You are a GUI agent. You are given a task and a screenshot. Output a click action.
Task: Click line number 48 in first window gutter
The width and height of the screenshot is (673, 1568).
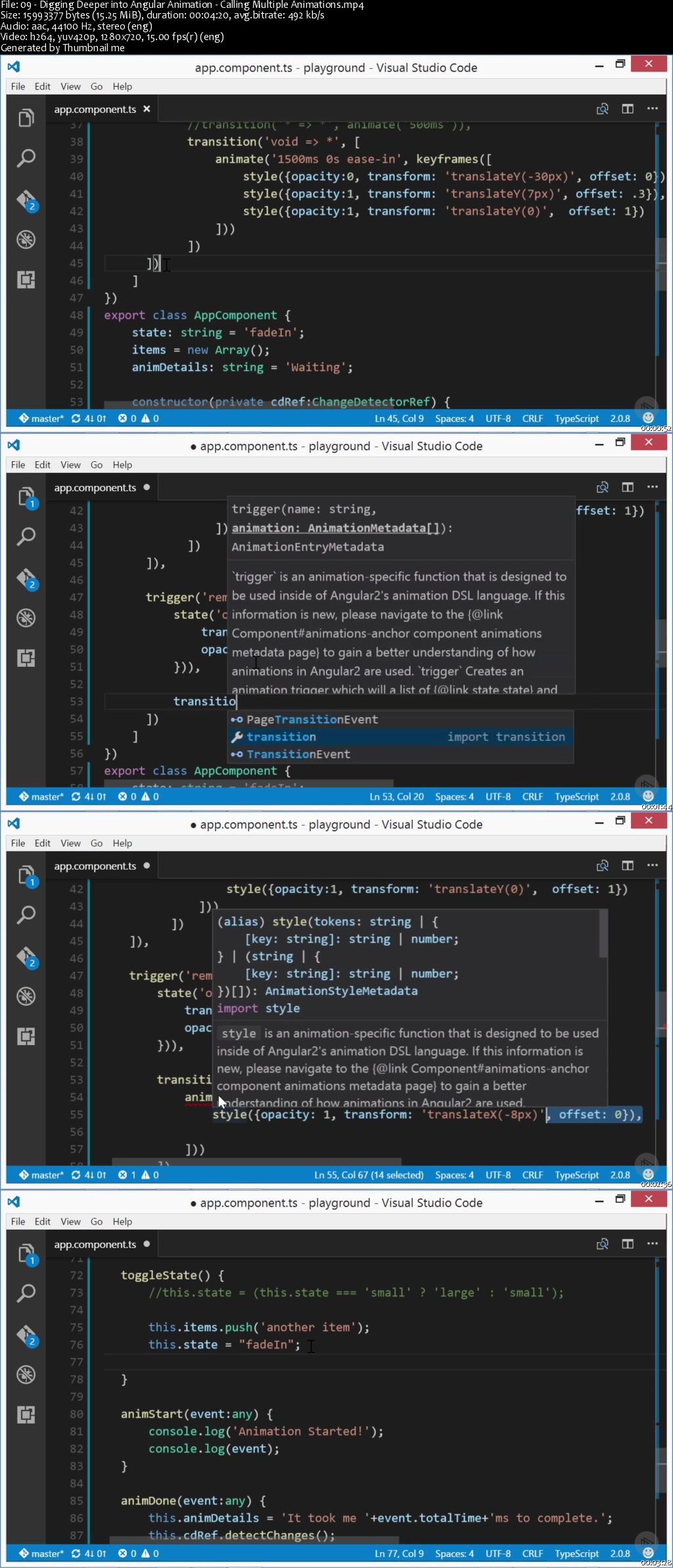(x=77, y=315)
